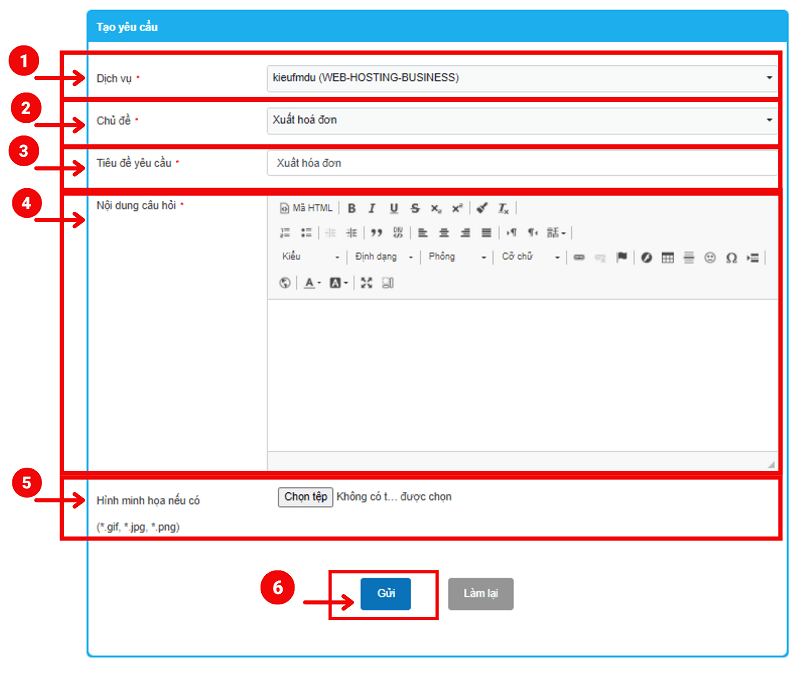Click the editor resize handle
Image resolution: width=800 pixels, height=679 pixels.
[x=771, y=464]
